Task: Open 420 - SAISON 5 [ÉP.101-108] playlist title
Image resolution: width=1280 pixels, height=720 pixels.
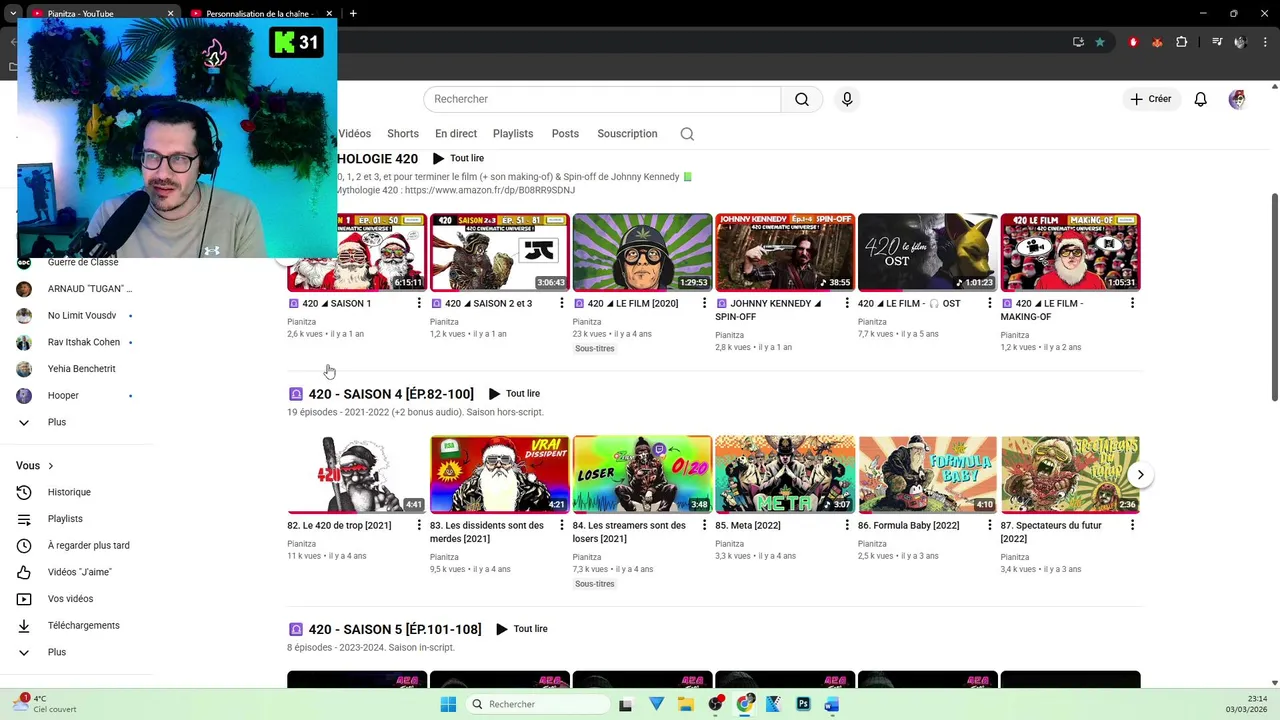Action: pyautogui.click(x=395, y=629)
